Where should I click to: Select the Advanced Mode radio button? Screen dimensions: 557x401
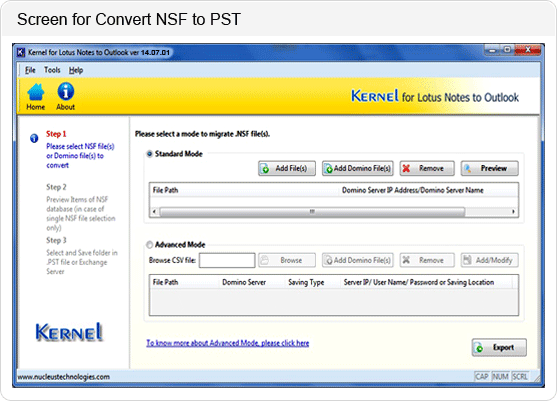pyautogui.click(x=150, y=245)
